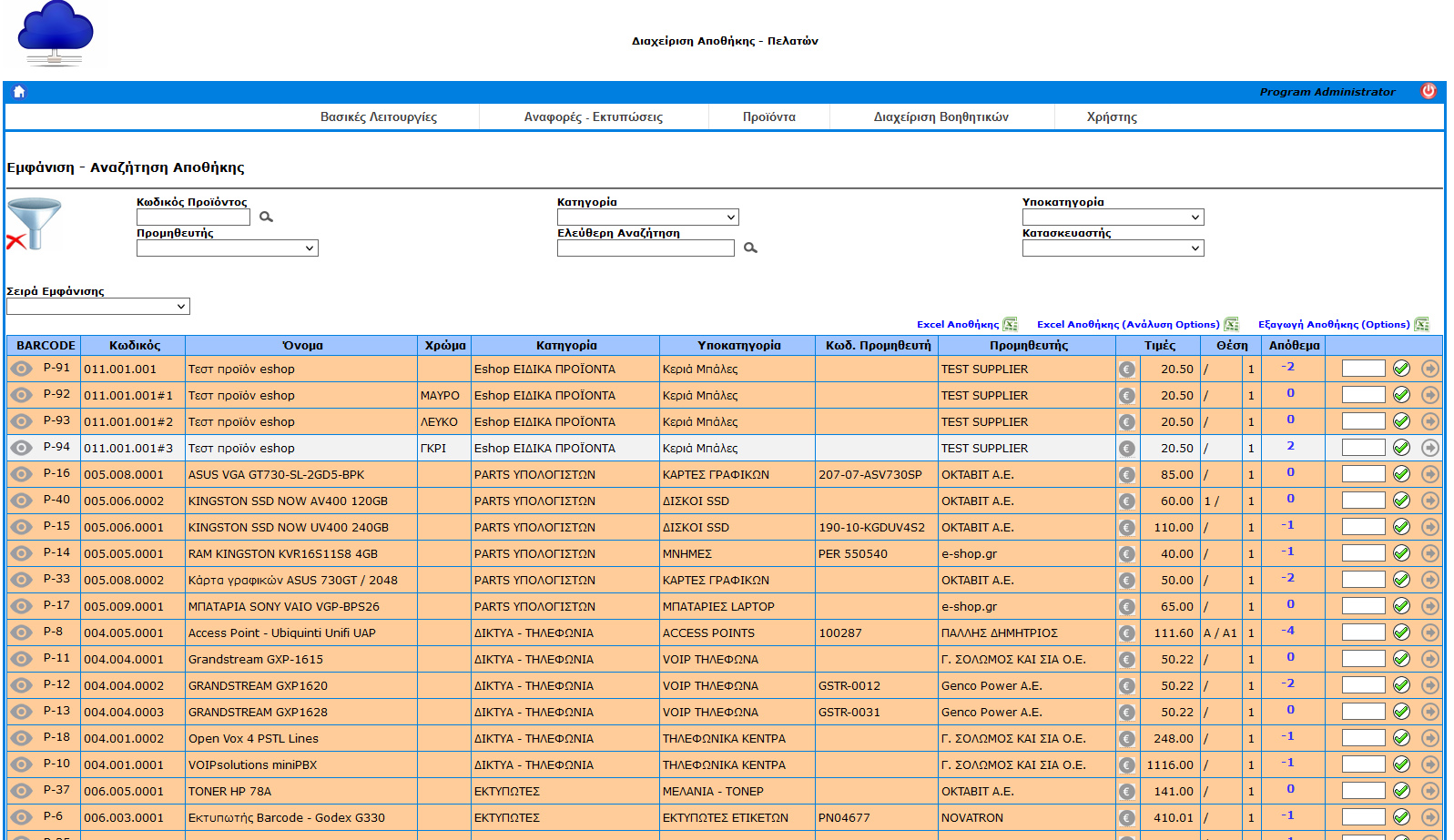
Task: Click the Ελεύθερη Αναζήτηση input field
Action: 646,248
